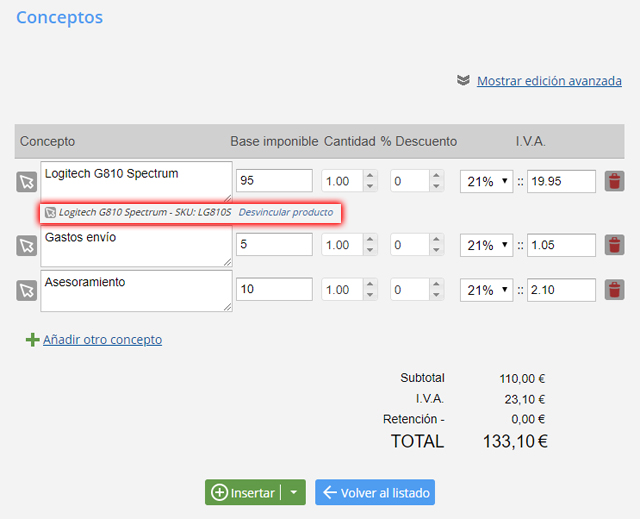Open I.V.A. 21% dropdown for Asesoramiento row
This screenshot has width=640, height=519.
[x=486, y=290]
